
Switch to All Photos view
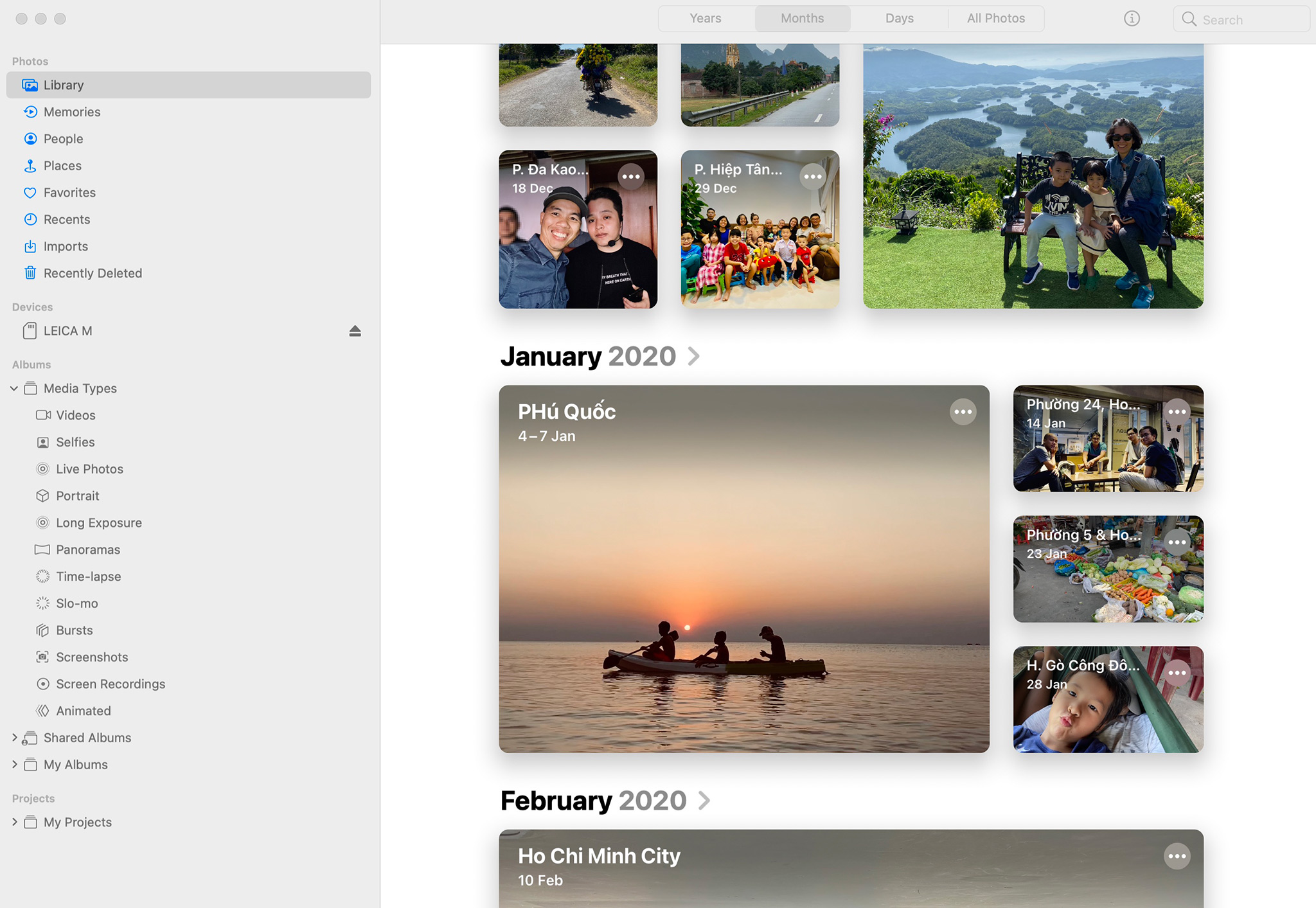(996, 19)
